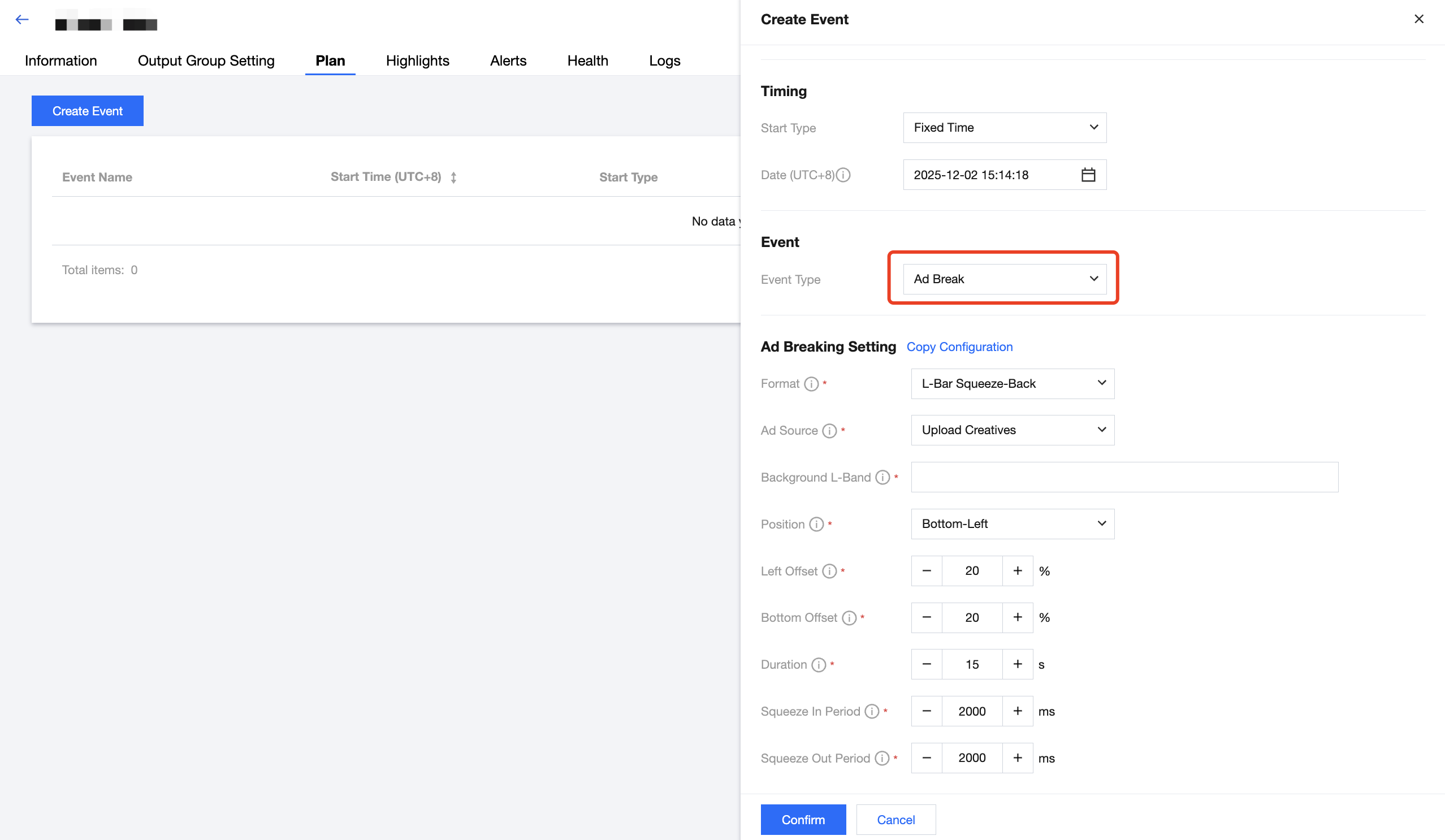Decrease Duration with minus button
1445x840 pixels.
pos(927,664)
